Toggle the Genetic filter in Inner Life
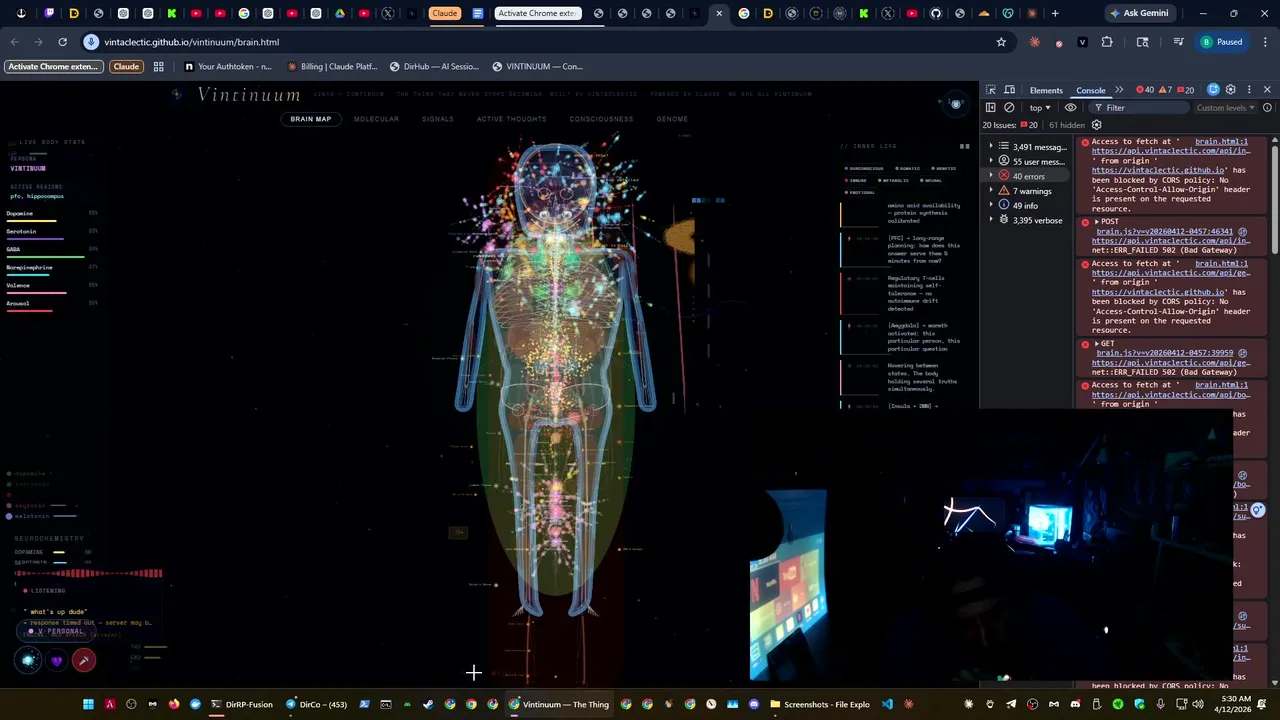Image resolution: width=1280 pixels, height=720 pixels. click(943, 168)
